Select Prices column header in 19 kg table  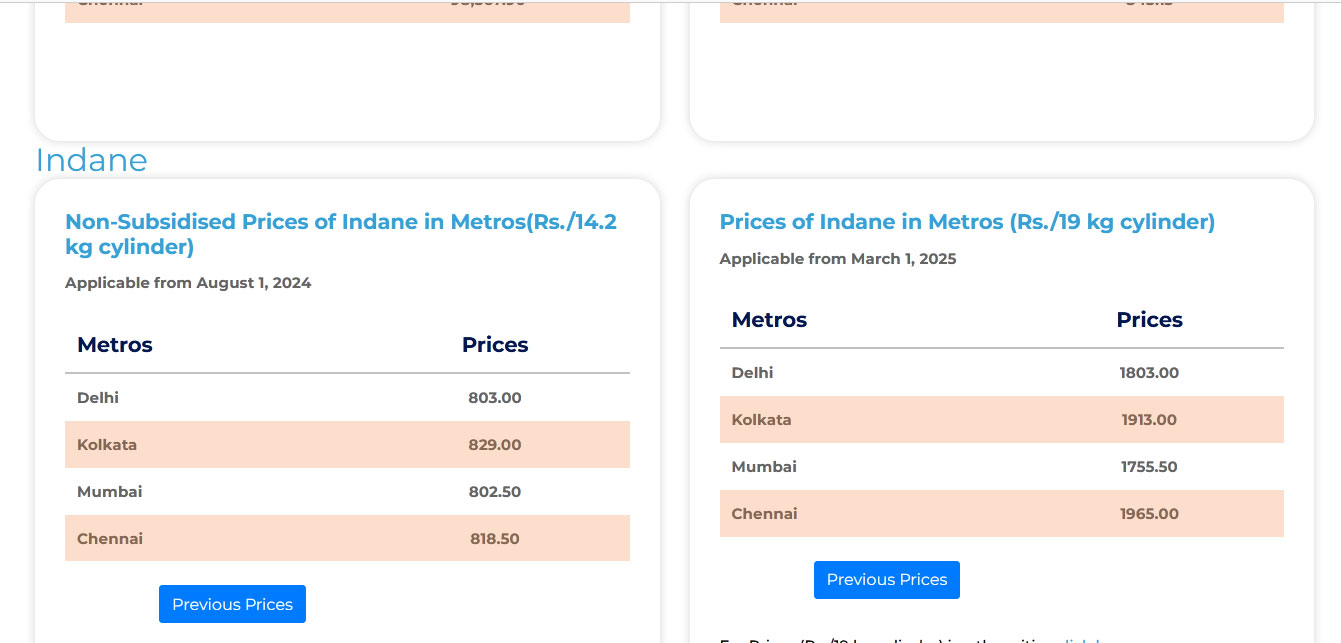tap(1149, 320)
